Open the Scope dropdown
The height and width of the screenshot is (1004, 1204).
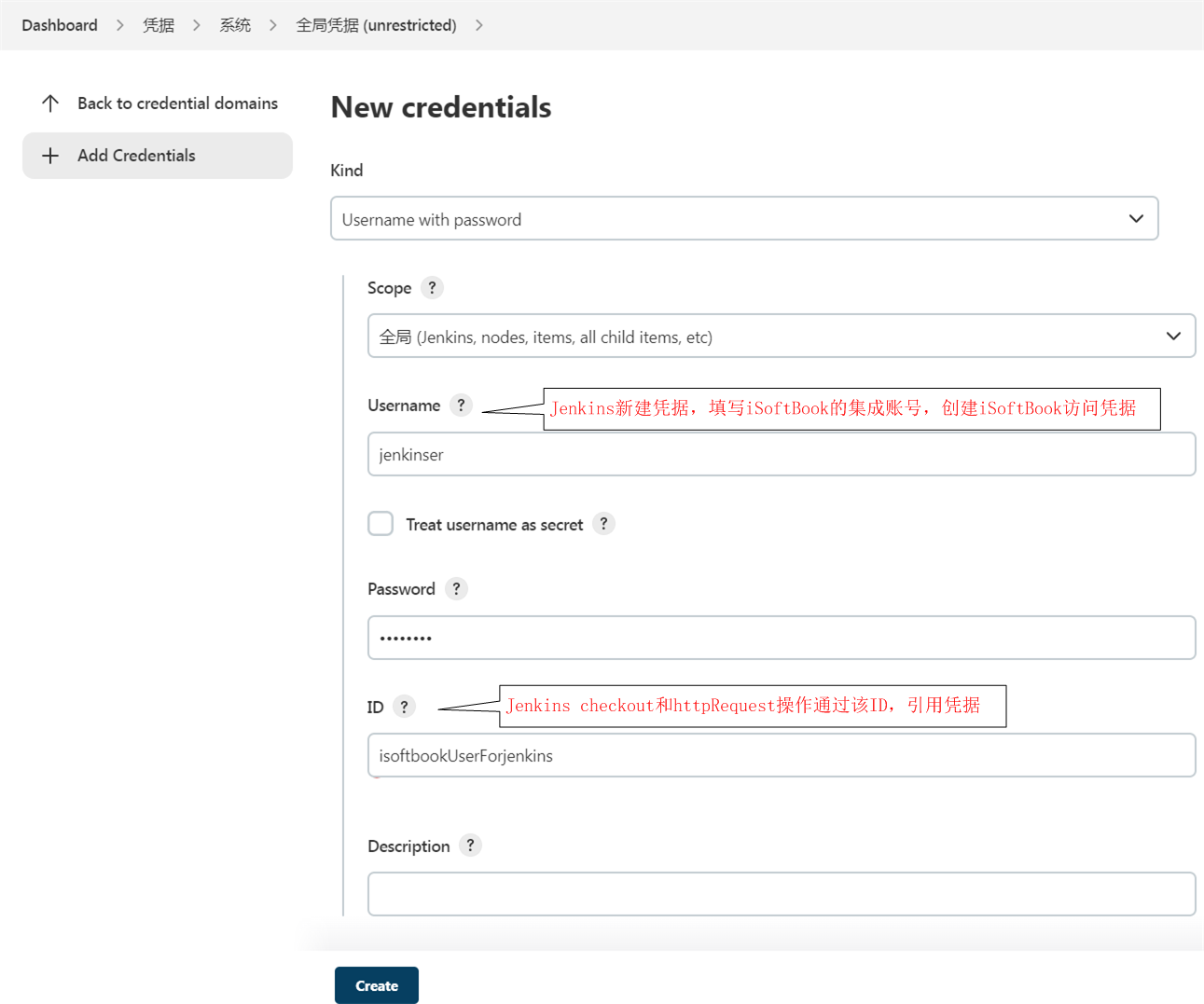click(x=782, y=336)
